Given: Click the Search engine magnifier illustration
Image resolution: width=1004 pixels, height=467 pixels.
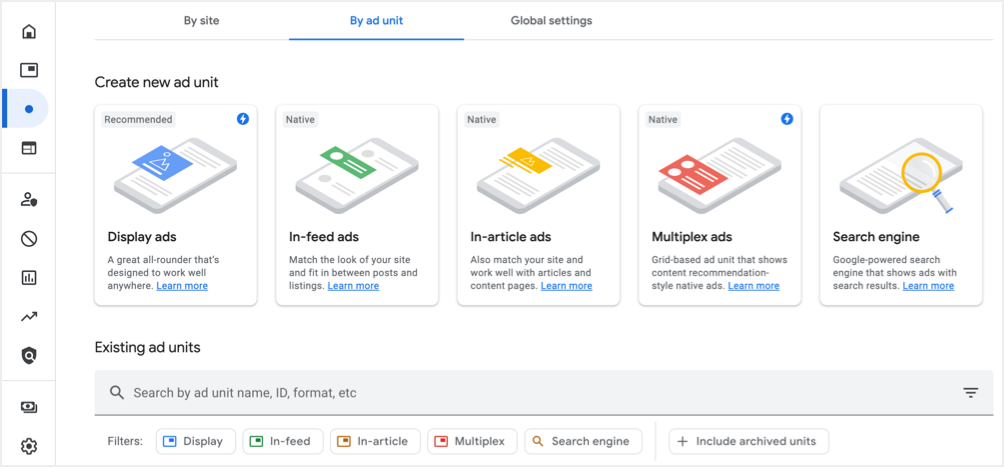Looking at the screenshot, I should pos(902,174).
